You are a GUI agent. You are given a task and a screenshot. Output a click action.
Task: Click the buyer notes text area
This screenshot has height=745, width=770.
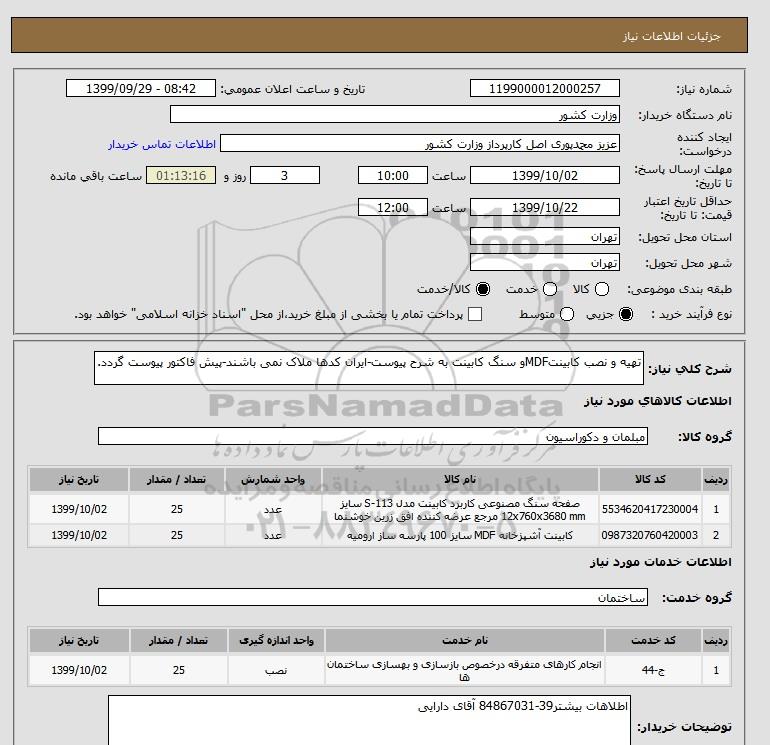(x=369, y=720)
